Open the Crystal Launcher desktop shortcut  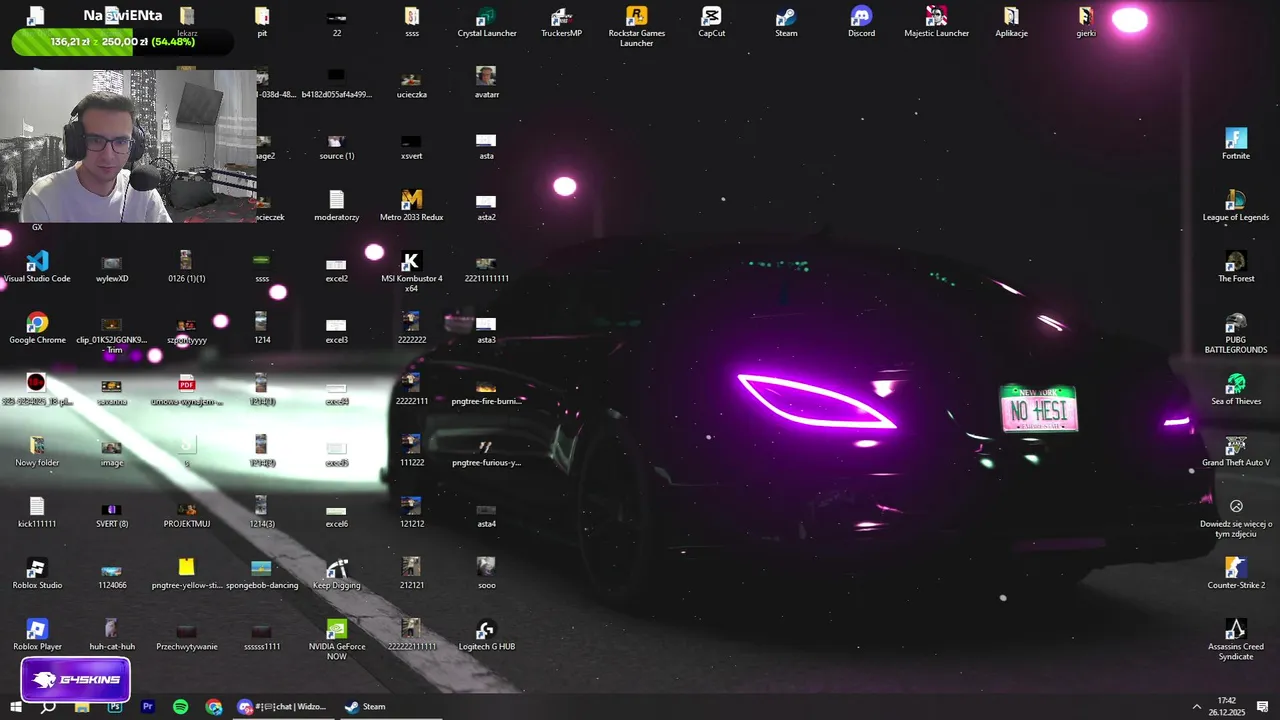point(487,22)
